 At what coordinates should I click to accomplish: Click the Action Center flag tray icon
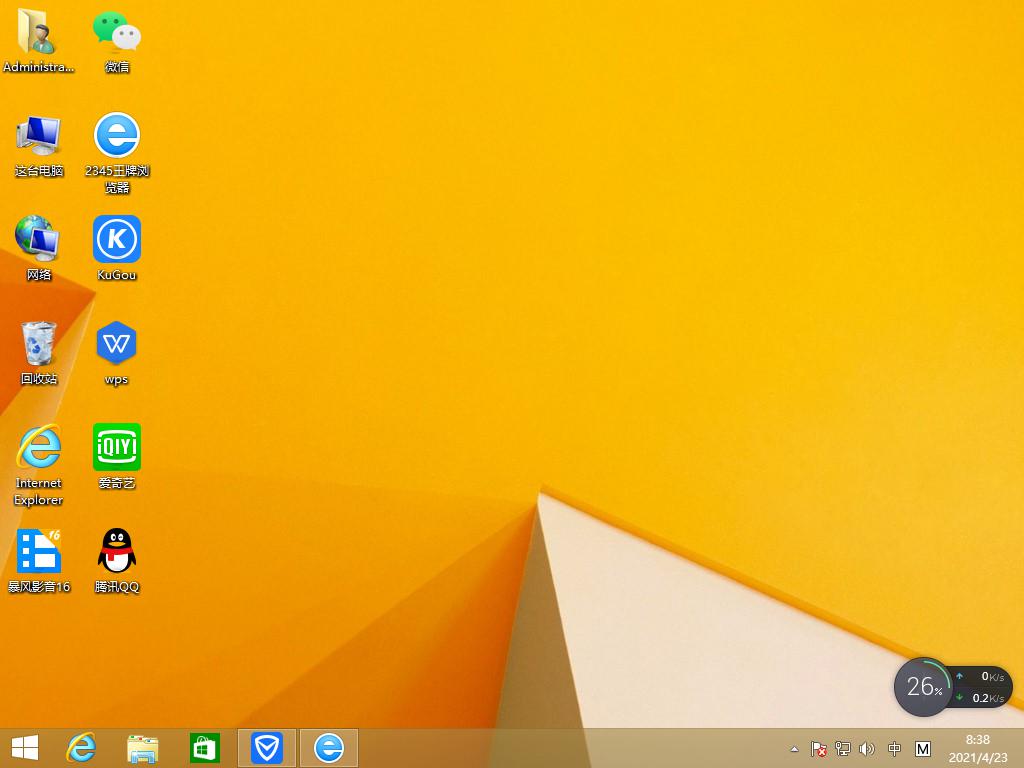(818, 749)
